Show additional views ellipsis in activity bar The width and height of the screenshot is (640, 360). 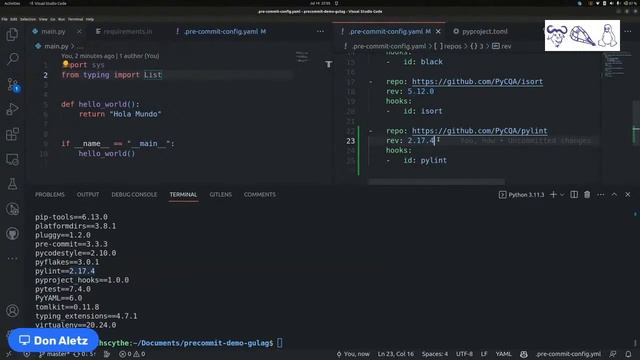tap(12, 258)
